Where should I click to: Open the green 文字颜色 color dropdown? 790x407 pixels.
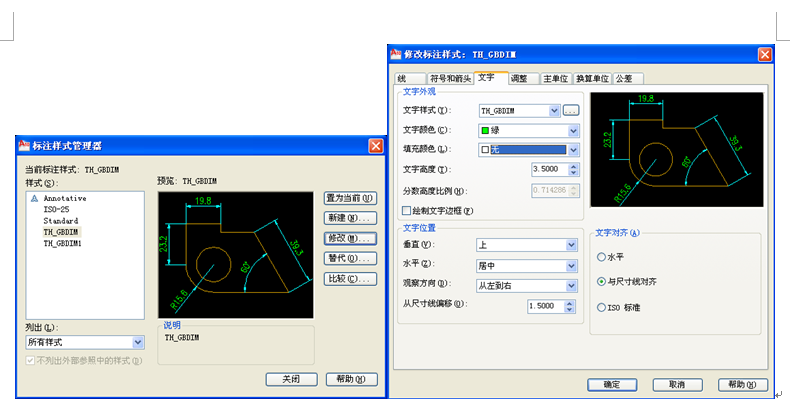point(573,130)
